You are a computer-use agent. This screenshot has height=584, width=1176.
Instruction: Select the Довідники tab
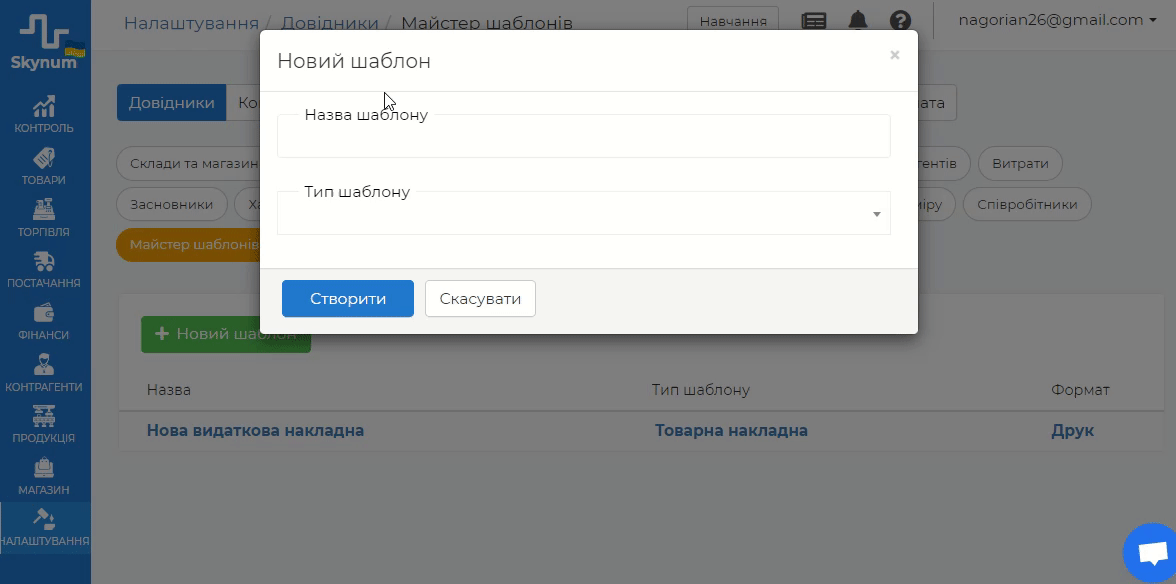click(171, 103)
